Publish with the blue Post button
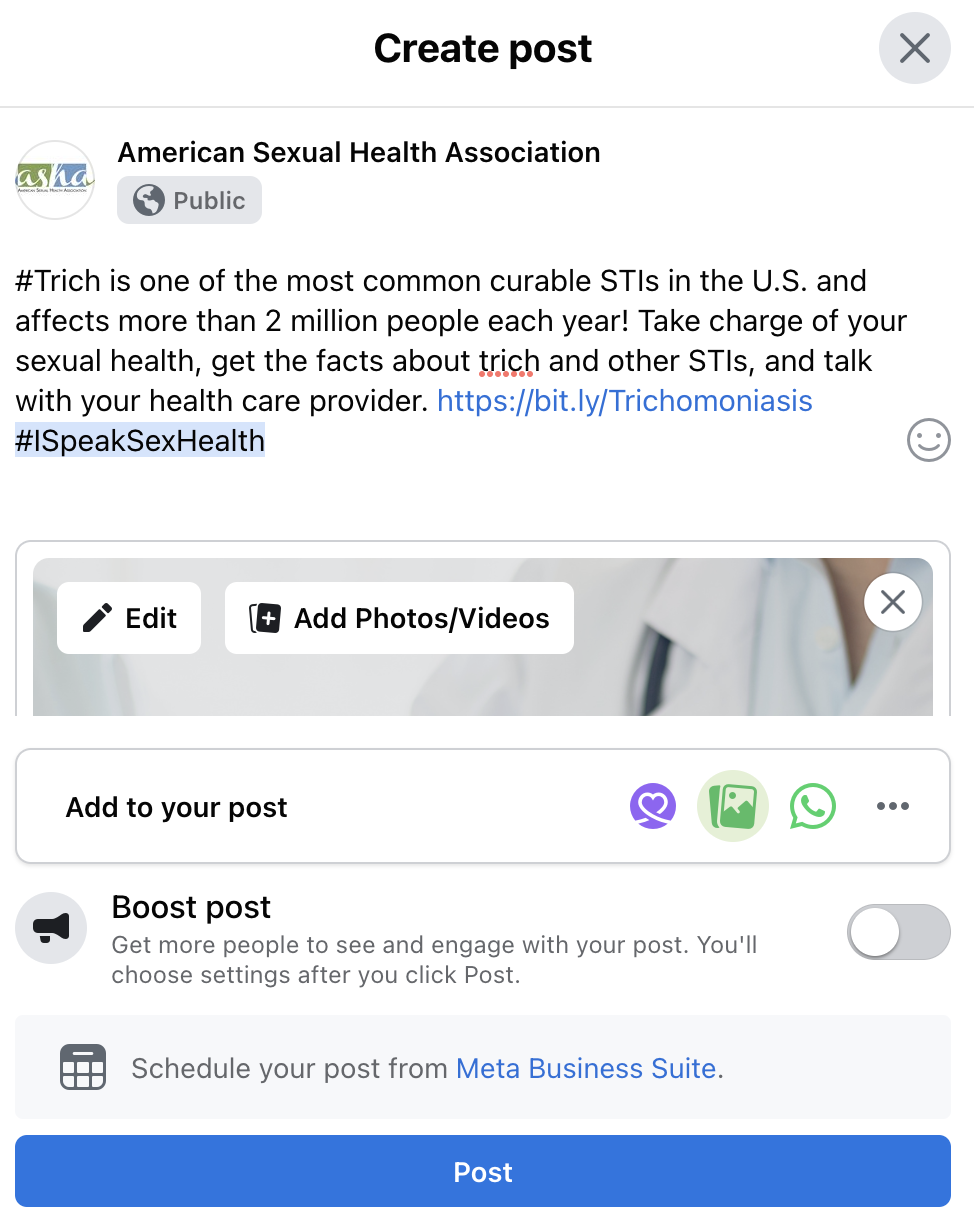Viewport: 974px width, 1220px height. [483, 1171]
